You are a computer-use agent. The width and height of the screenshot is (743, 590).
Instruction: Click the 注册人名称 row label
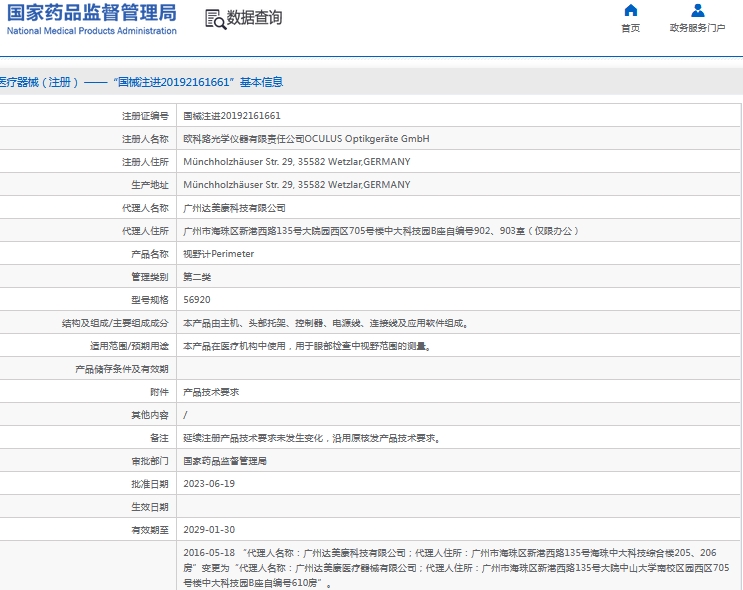(145, 139)
